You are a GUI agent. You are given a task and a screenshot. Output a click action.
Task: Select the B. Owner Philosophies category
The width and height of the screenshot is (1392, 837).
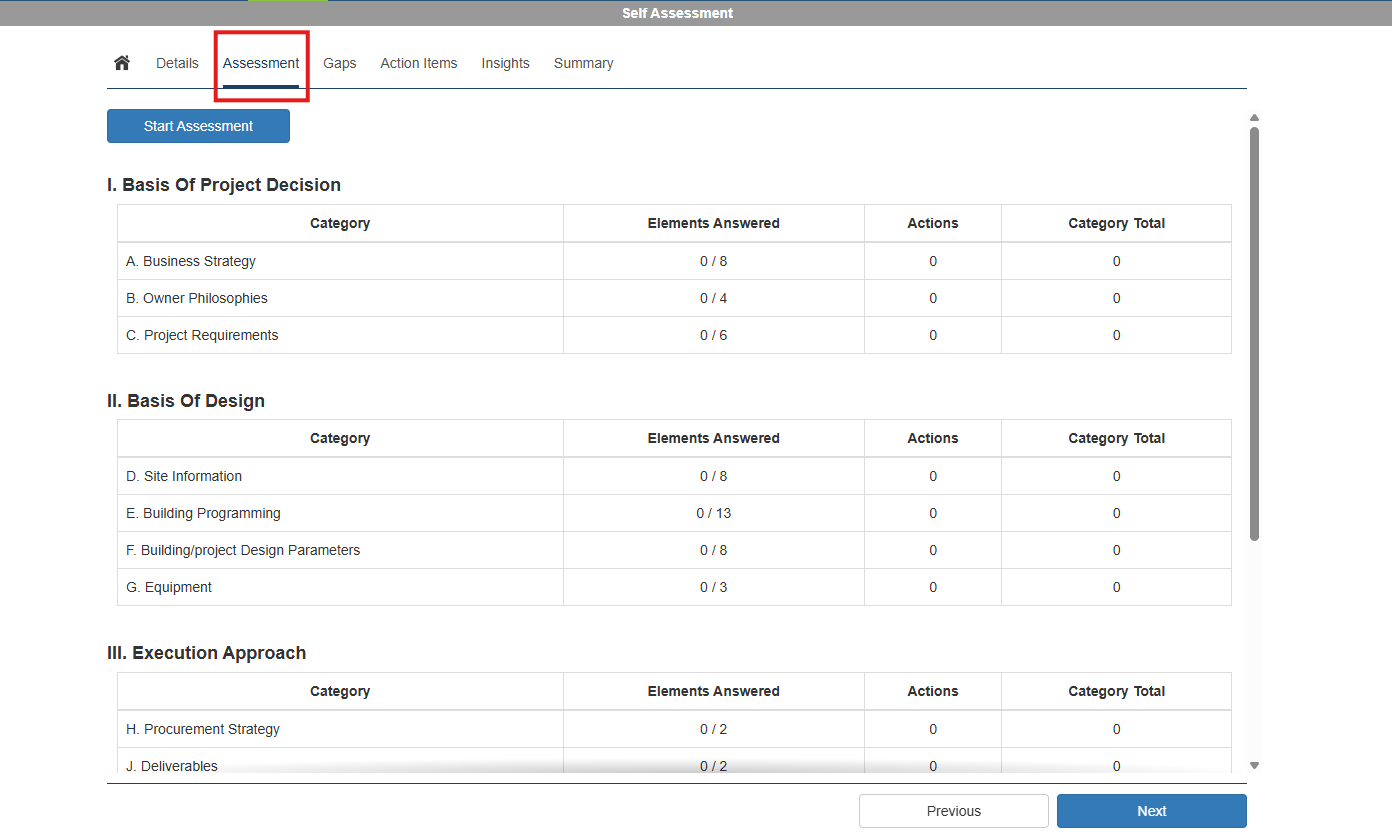(x=197, y=298)
